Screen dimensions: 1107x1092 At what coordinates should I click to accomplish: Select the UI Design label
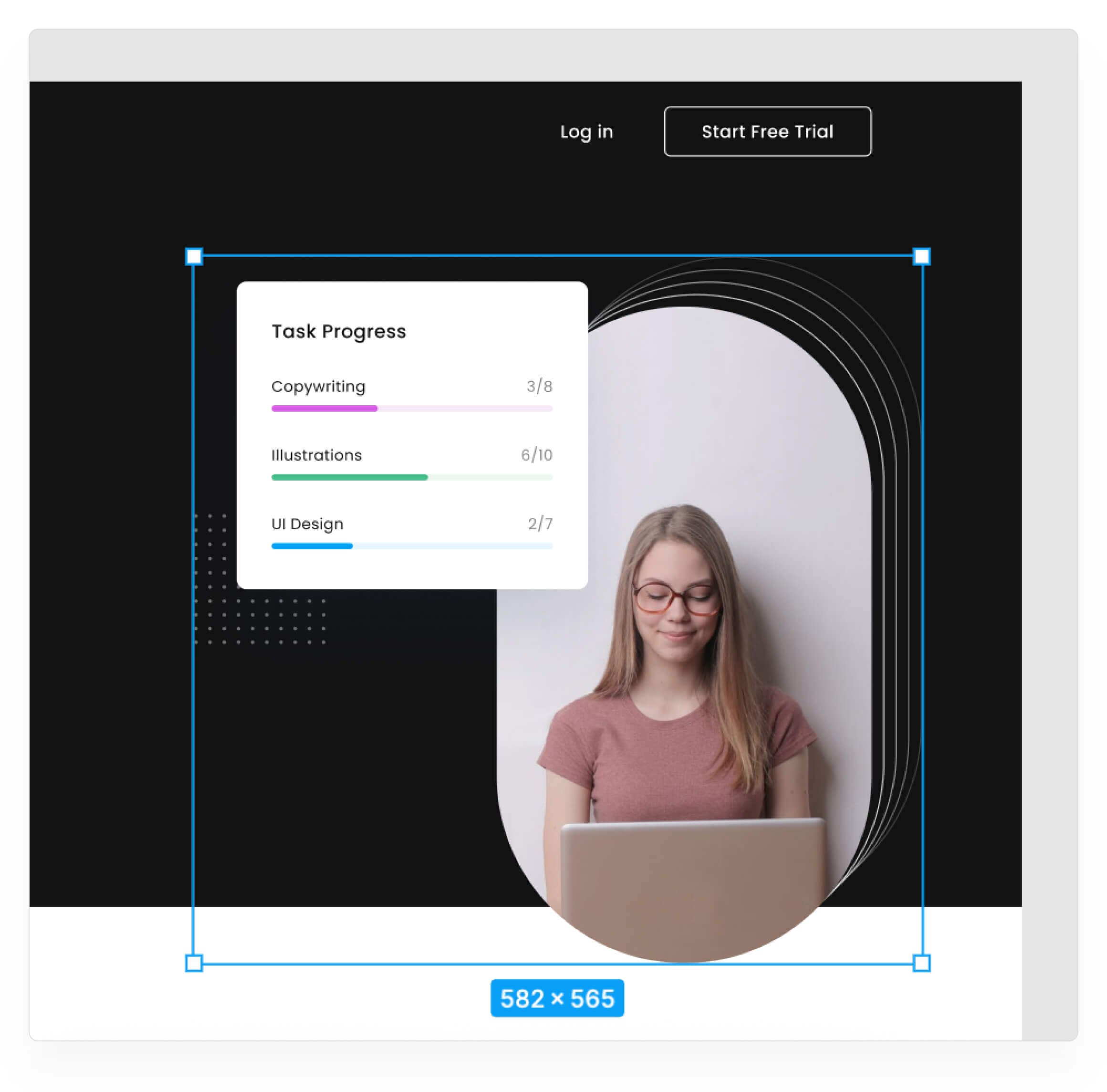pos(307,524)
